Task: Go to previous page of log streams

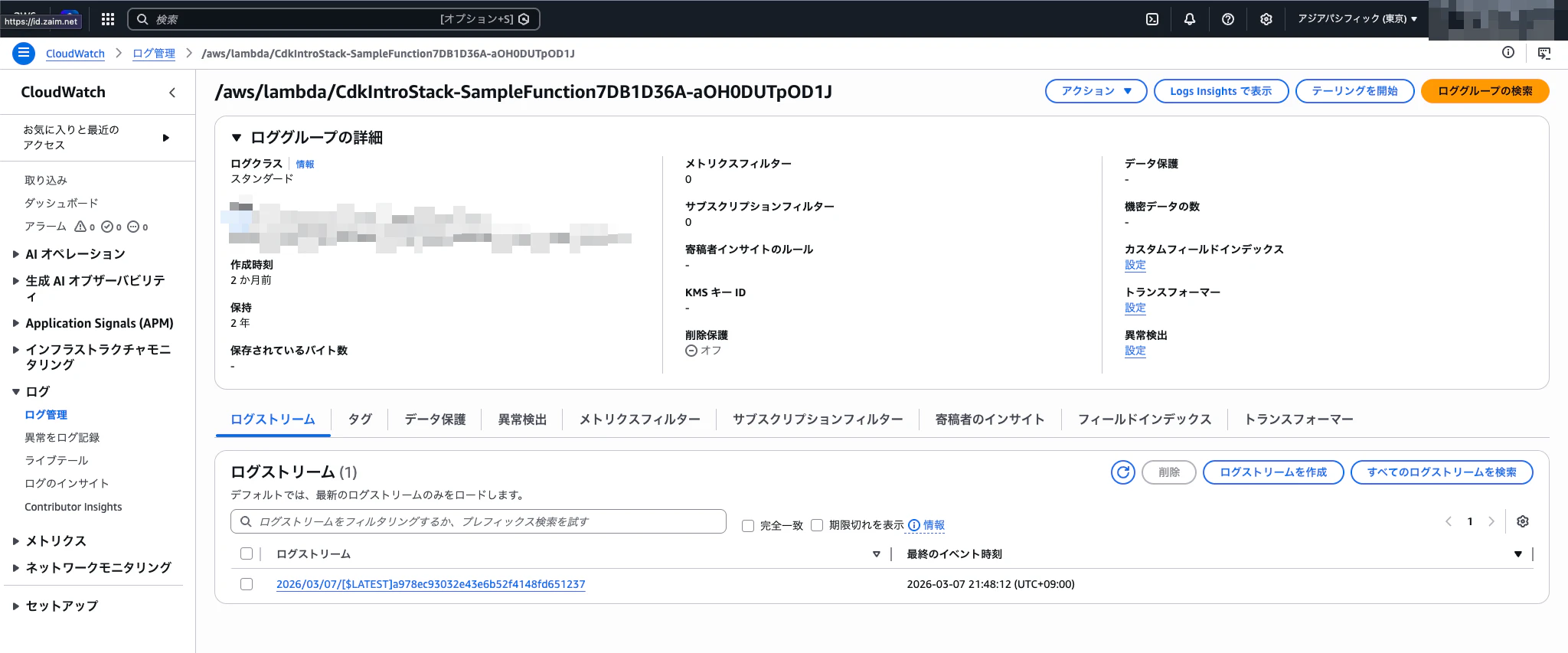Action: [x=1449, y=521]
